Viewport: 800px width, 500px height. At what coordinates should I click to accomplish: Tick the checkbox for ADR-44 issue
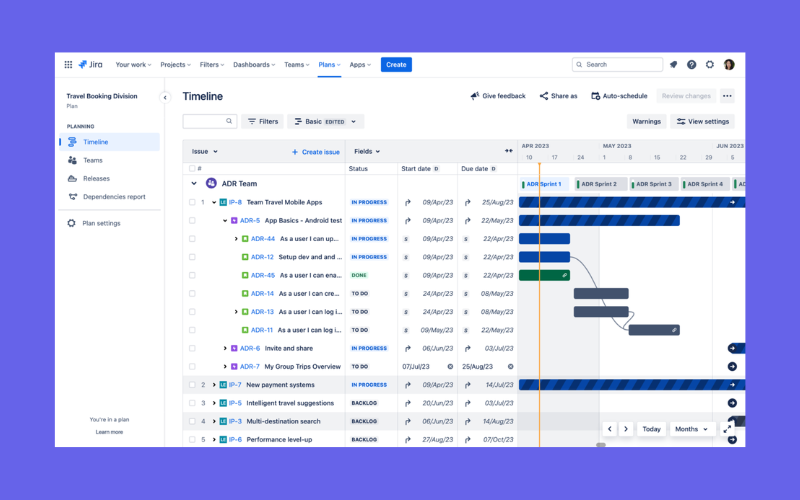(191, 239)
